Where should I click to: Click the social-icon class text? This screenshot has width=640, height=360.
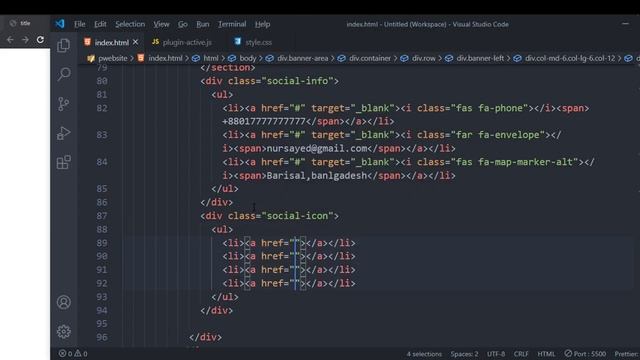coord(298,216)
